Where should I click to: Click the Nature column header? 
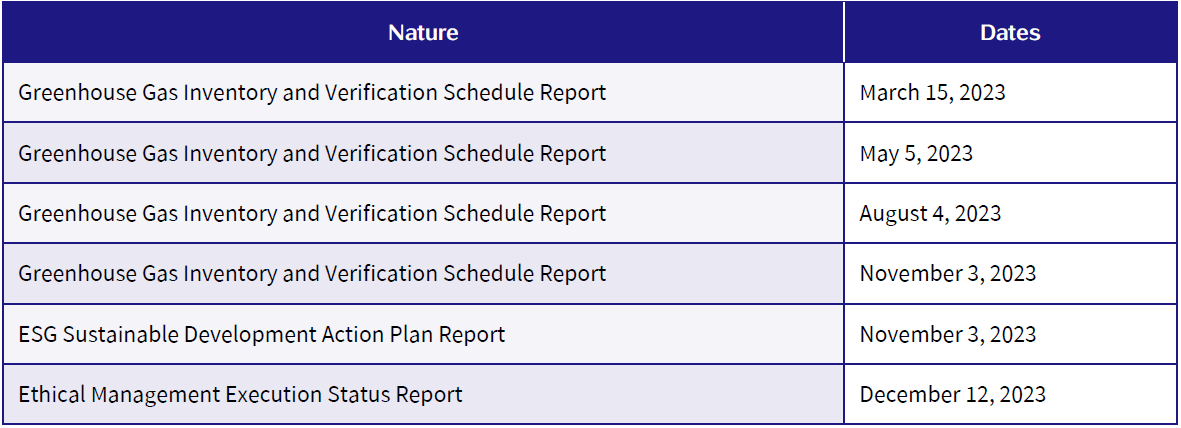point(423,32)
